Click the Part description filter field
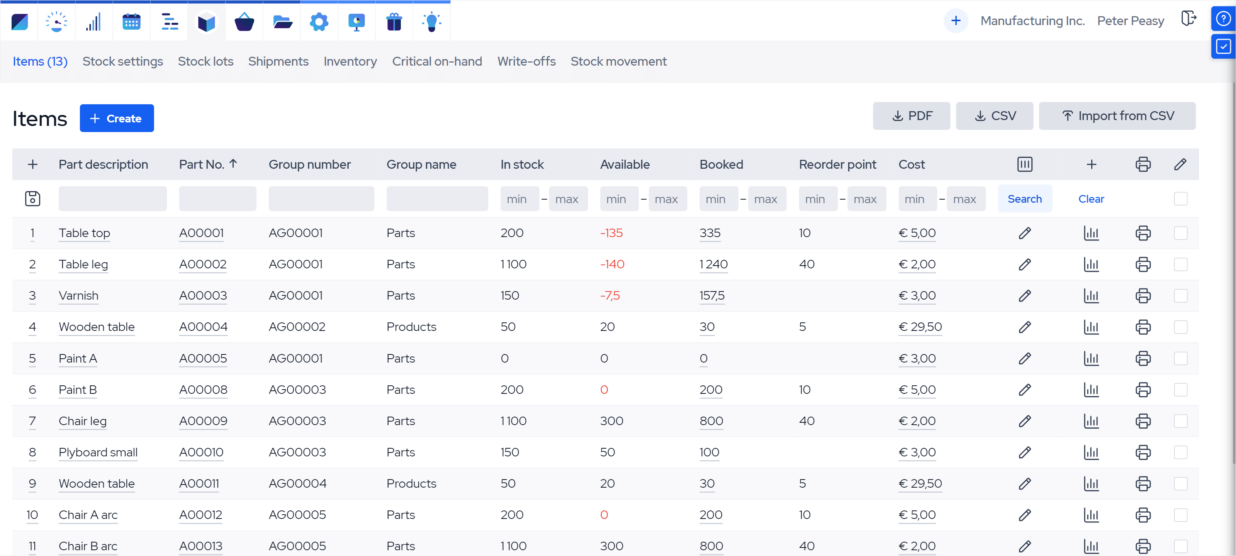 (x=112, y=199)
